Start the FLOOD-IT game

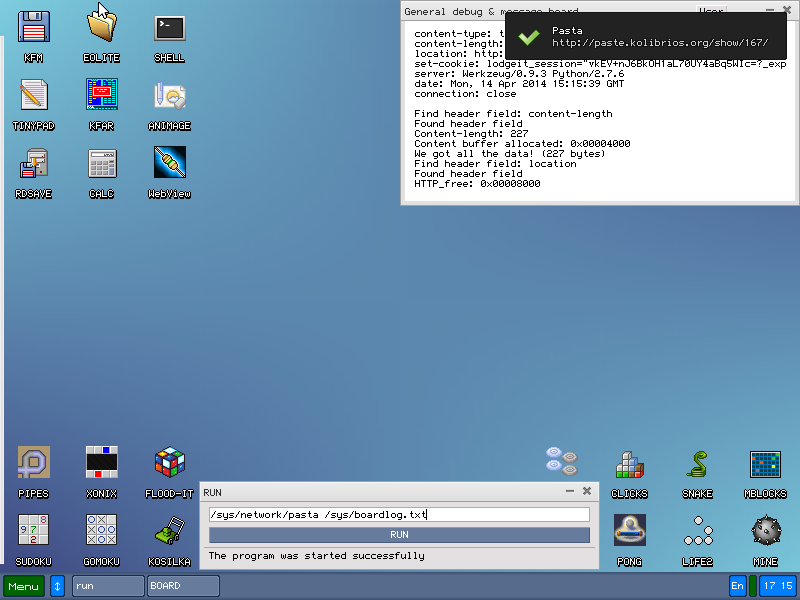(169, 463)
